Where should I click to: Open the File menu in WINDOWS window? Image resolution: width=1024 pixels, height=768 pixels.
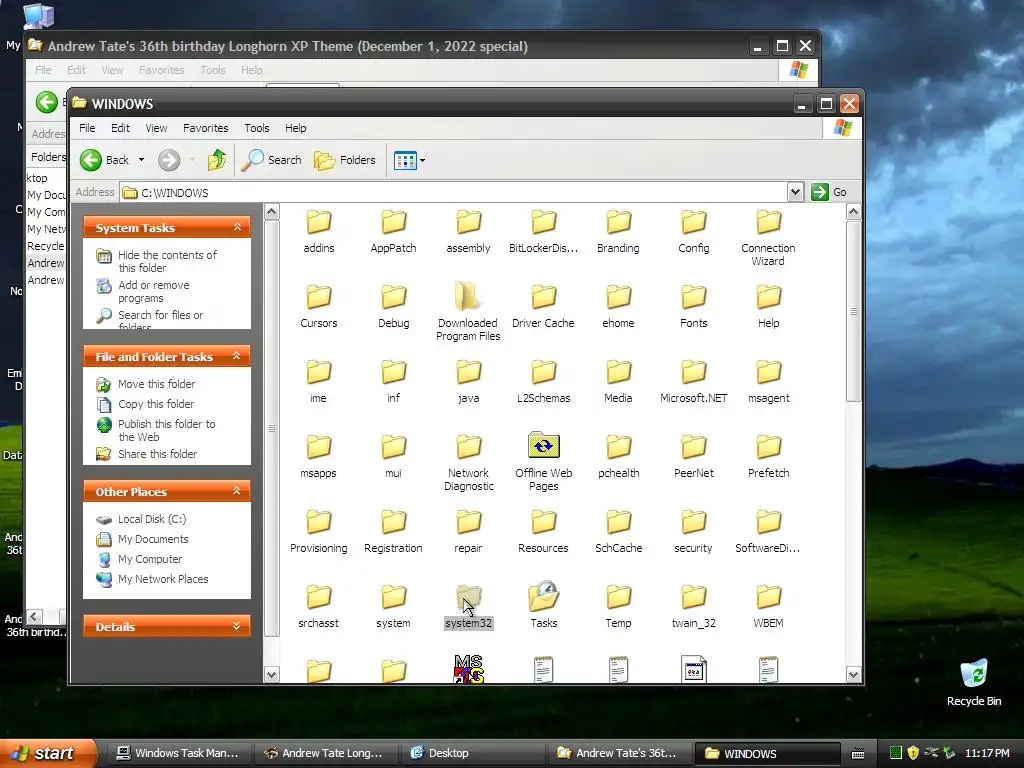(87, 128)
